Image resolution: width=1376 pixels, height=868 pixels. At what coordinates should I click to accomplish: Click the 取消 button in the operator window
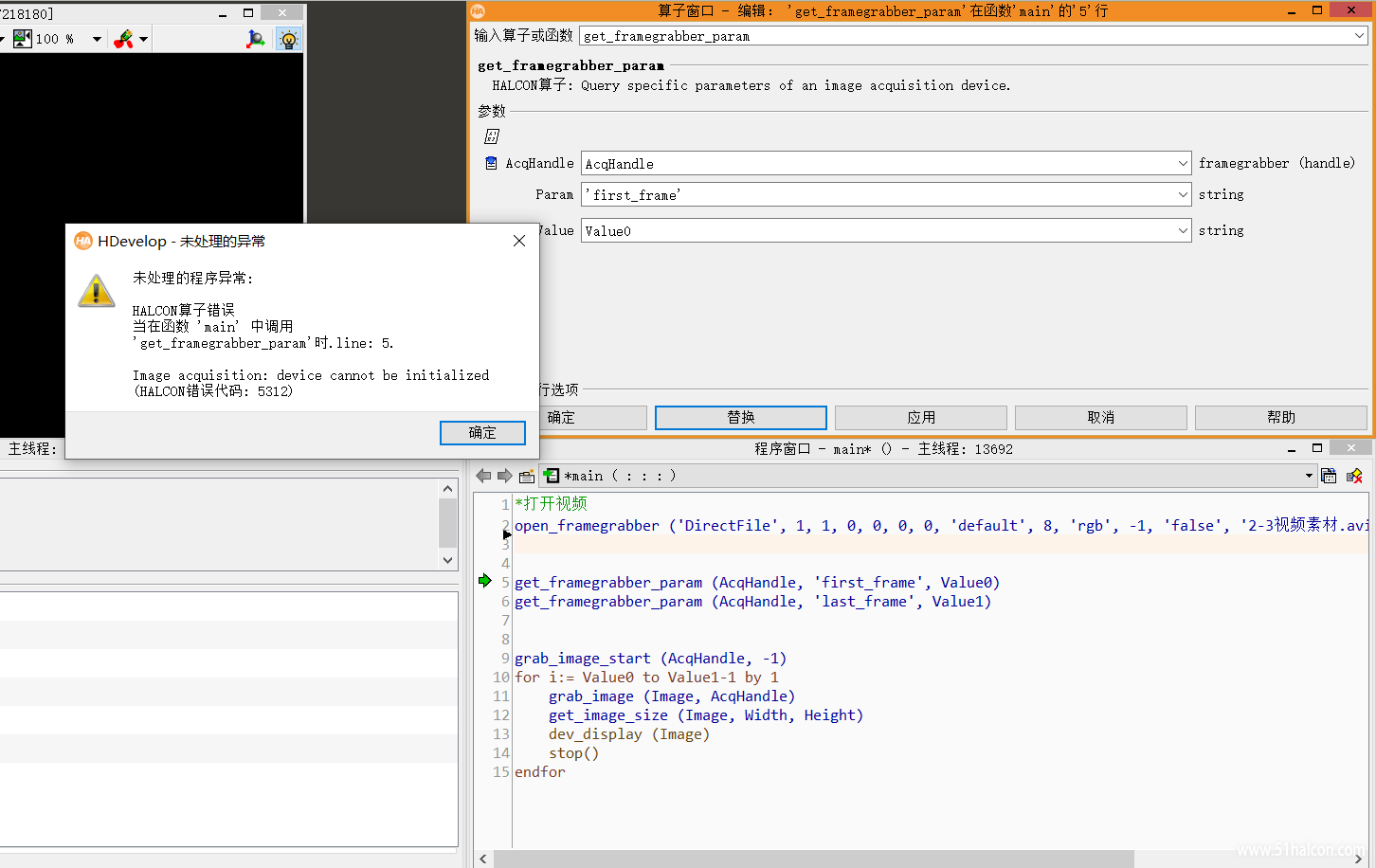1101,418
